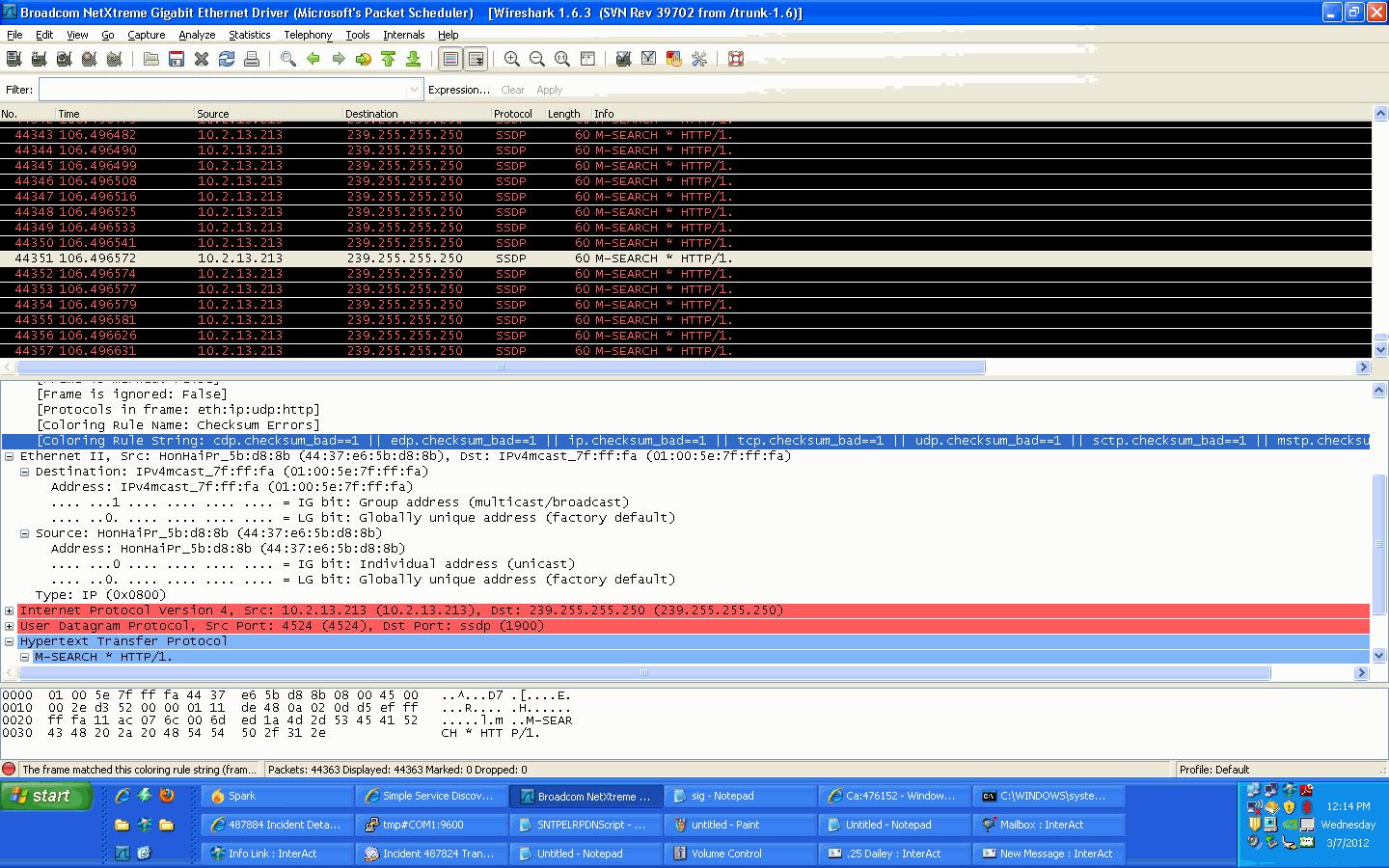Sort packets by Protocol column

518,114
